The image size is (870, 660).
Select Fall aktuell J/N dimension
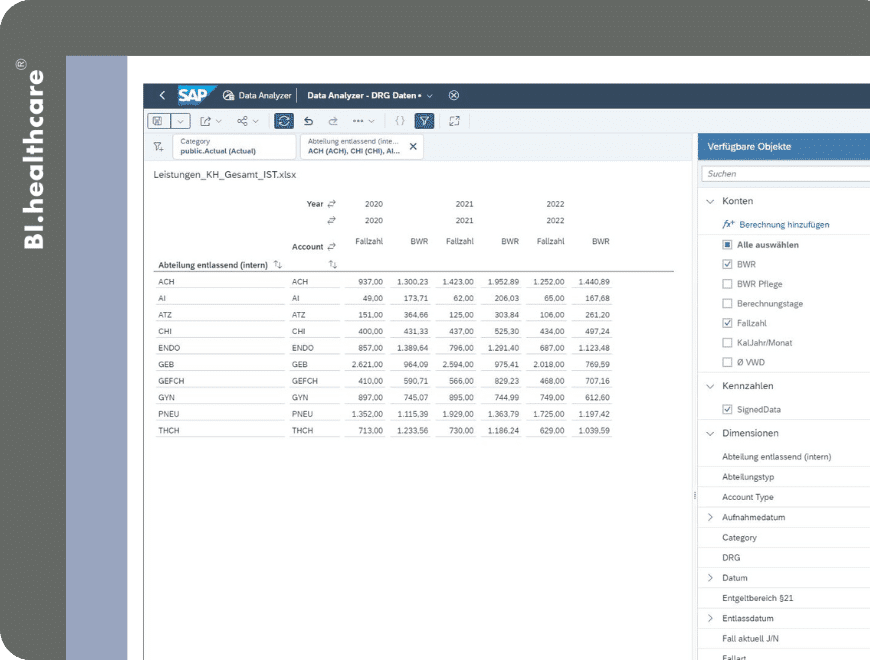(x=750, y=638)
